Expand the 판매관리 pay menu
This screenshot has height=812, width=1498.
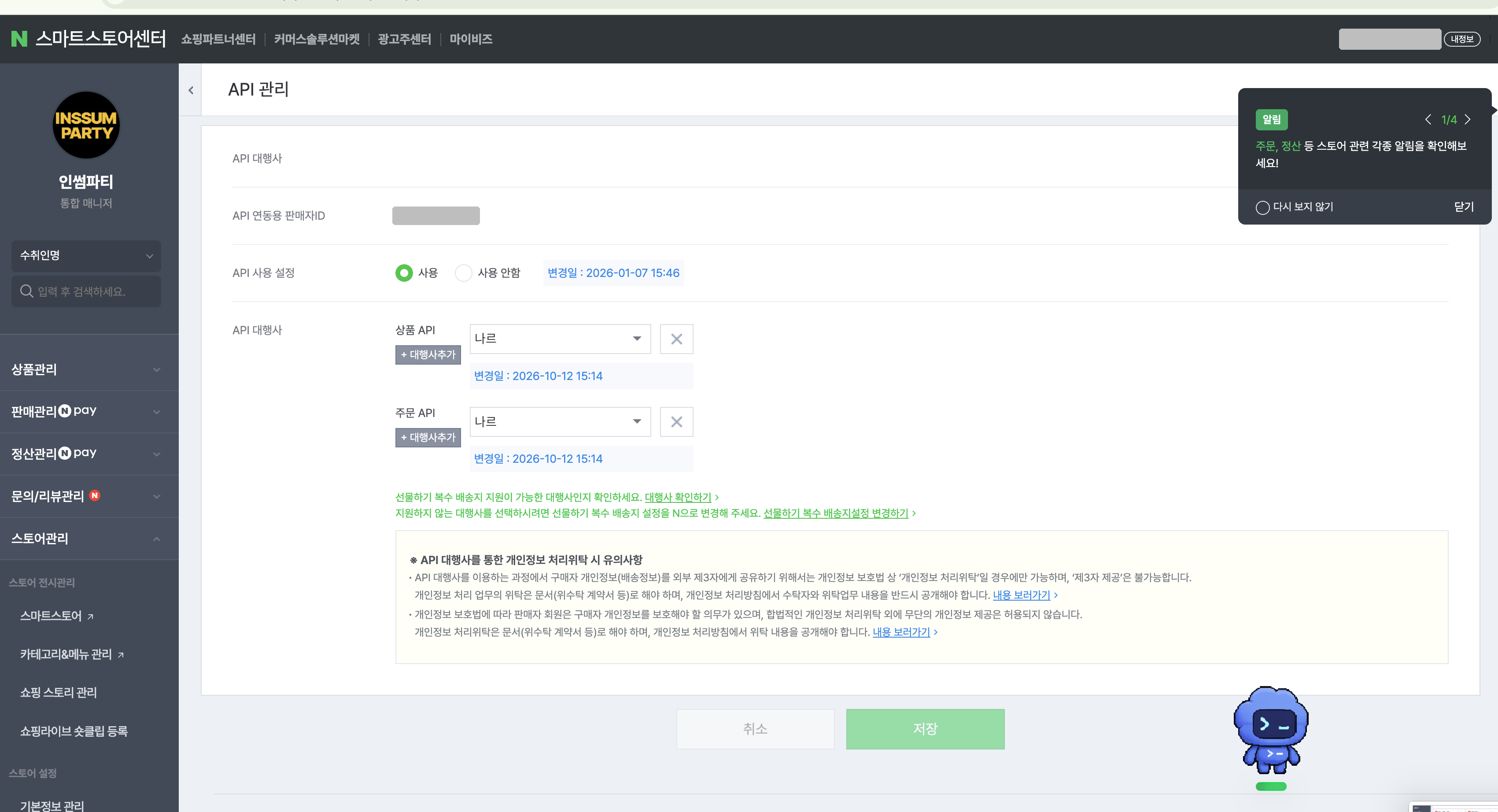click(89, 411)
